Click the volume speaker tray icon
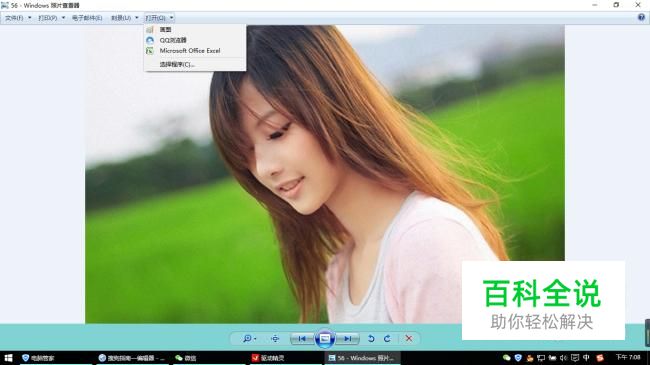The image size is (650, 365). 563,358
